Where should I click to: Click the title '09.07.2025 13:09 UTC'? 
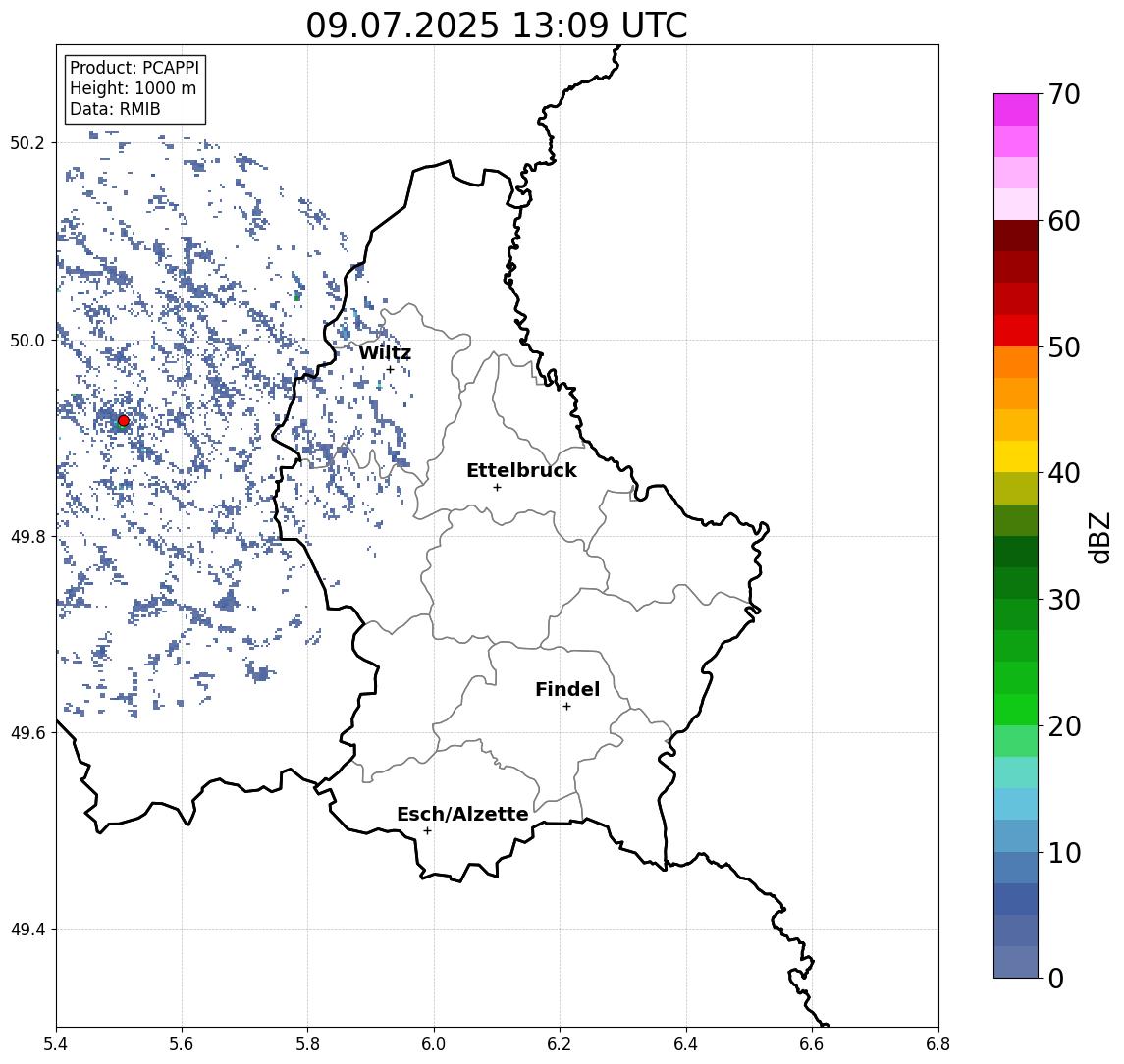(497, 26)
